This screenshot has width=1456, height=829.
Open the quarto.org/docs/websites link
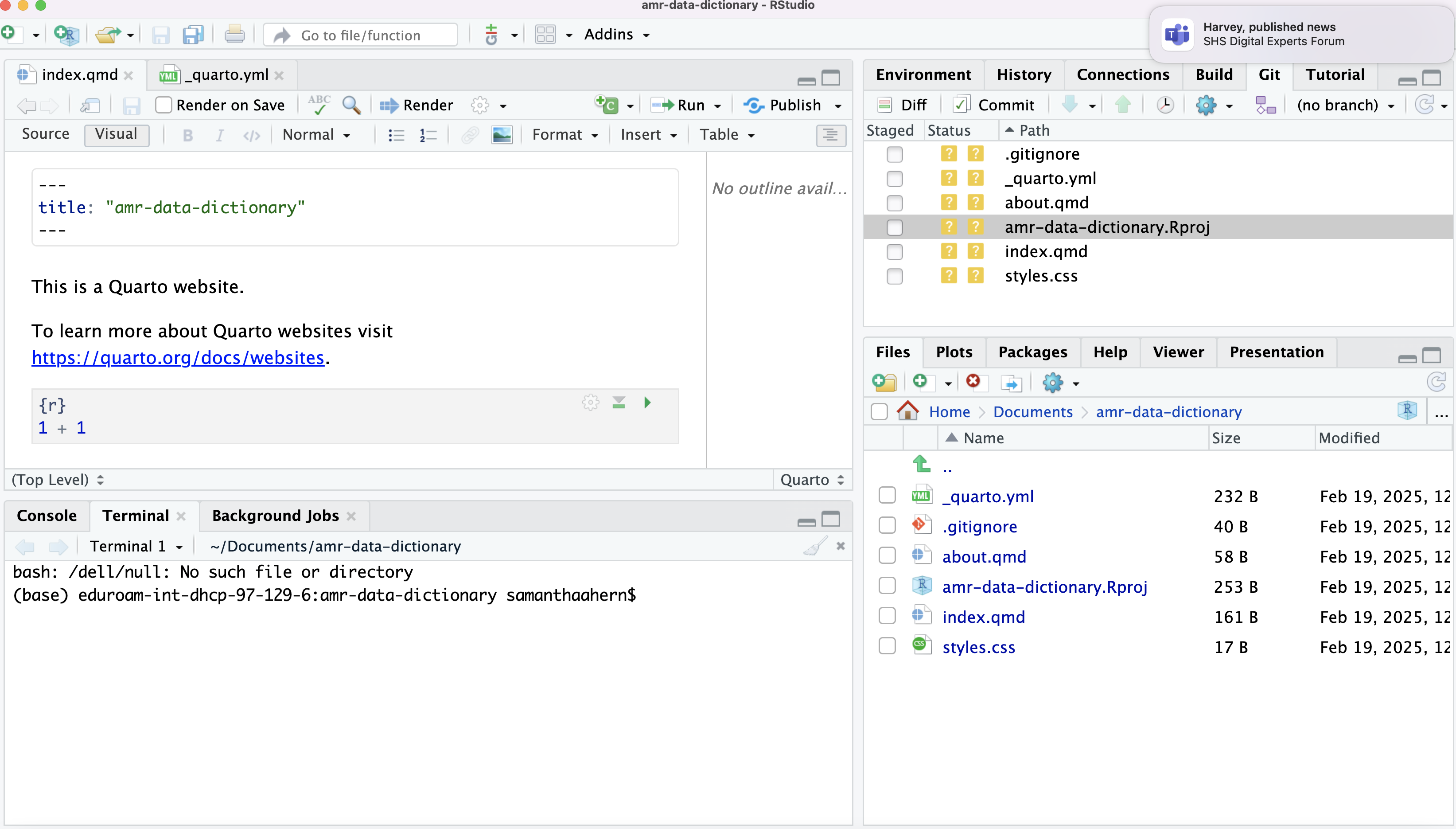pos(178,358)
